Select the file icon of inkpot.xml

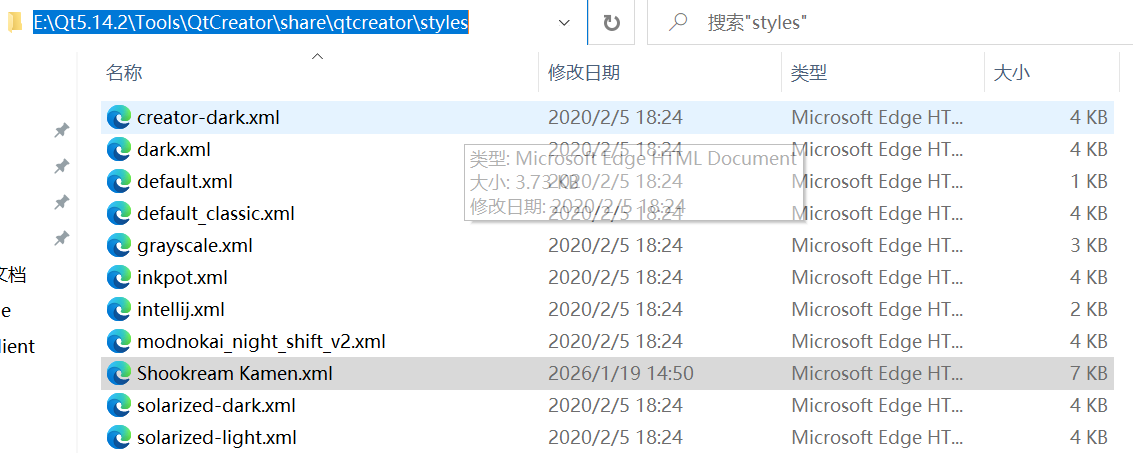[x=119, y=277]
